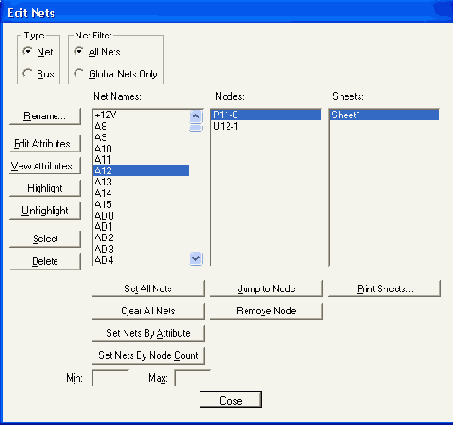Select node U12-1 in Nodes list
This screenshot has height=425, width=453.
click(266, 126)
